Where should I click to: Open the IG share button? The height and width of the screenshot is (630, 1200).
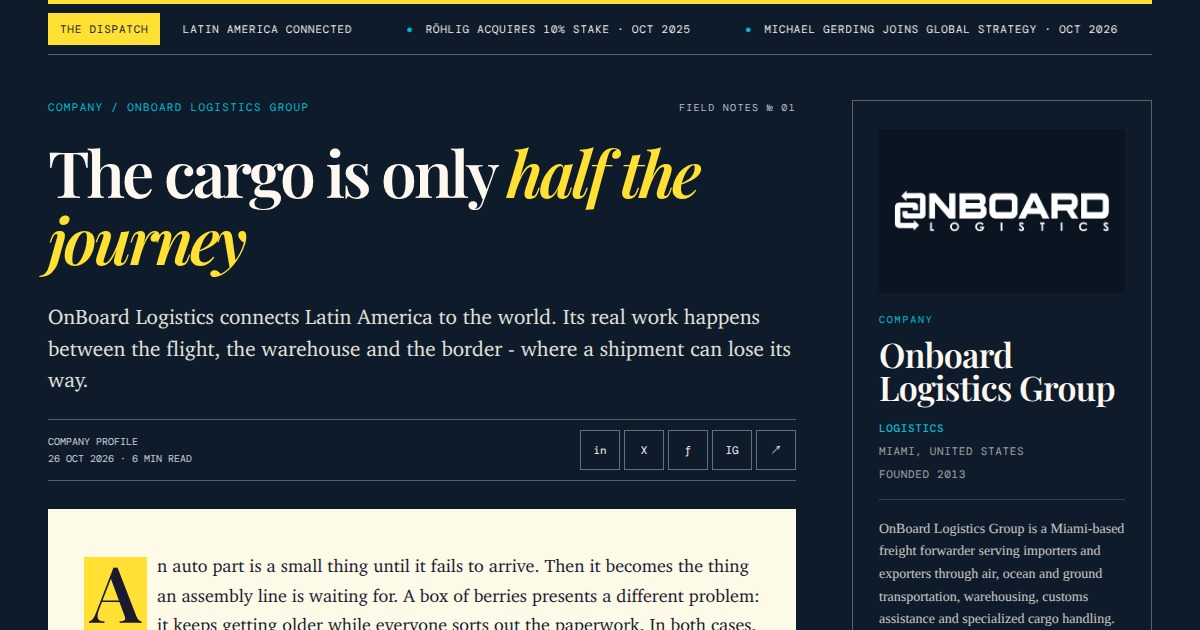(x=732, y=450)
